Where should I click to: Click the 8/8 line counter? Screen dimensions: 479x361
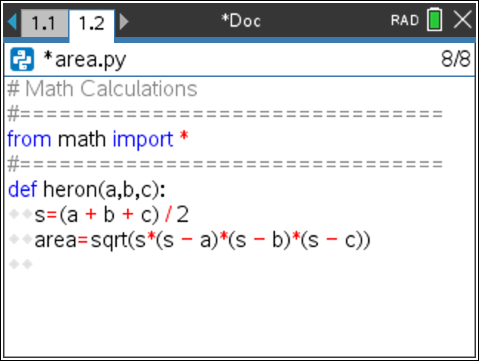click(456, 59)
